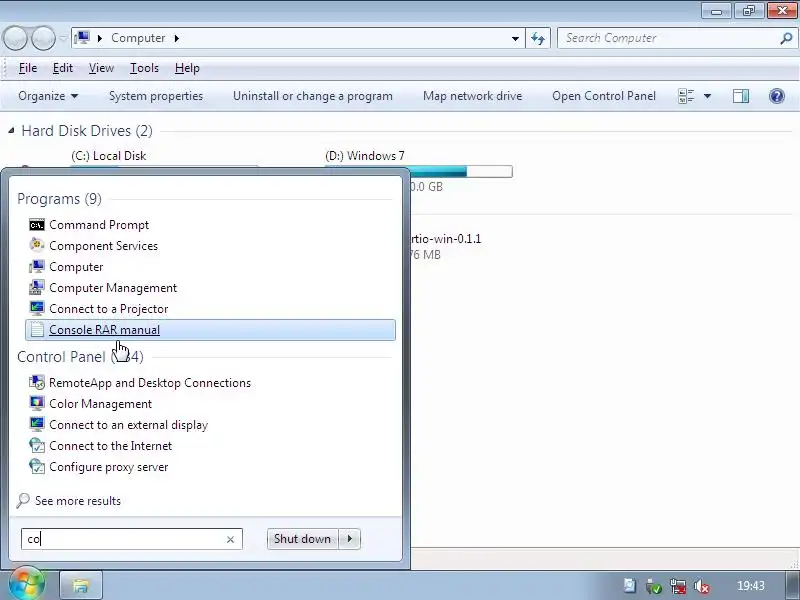
Task: Expand shut down options arrow
Action: [349, 539]
